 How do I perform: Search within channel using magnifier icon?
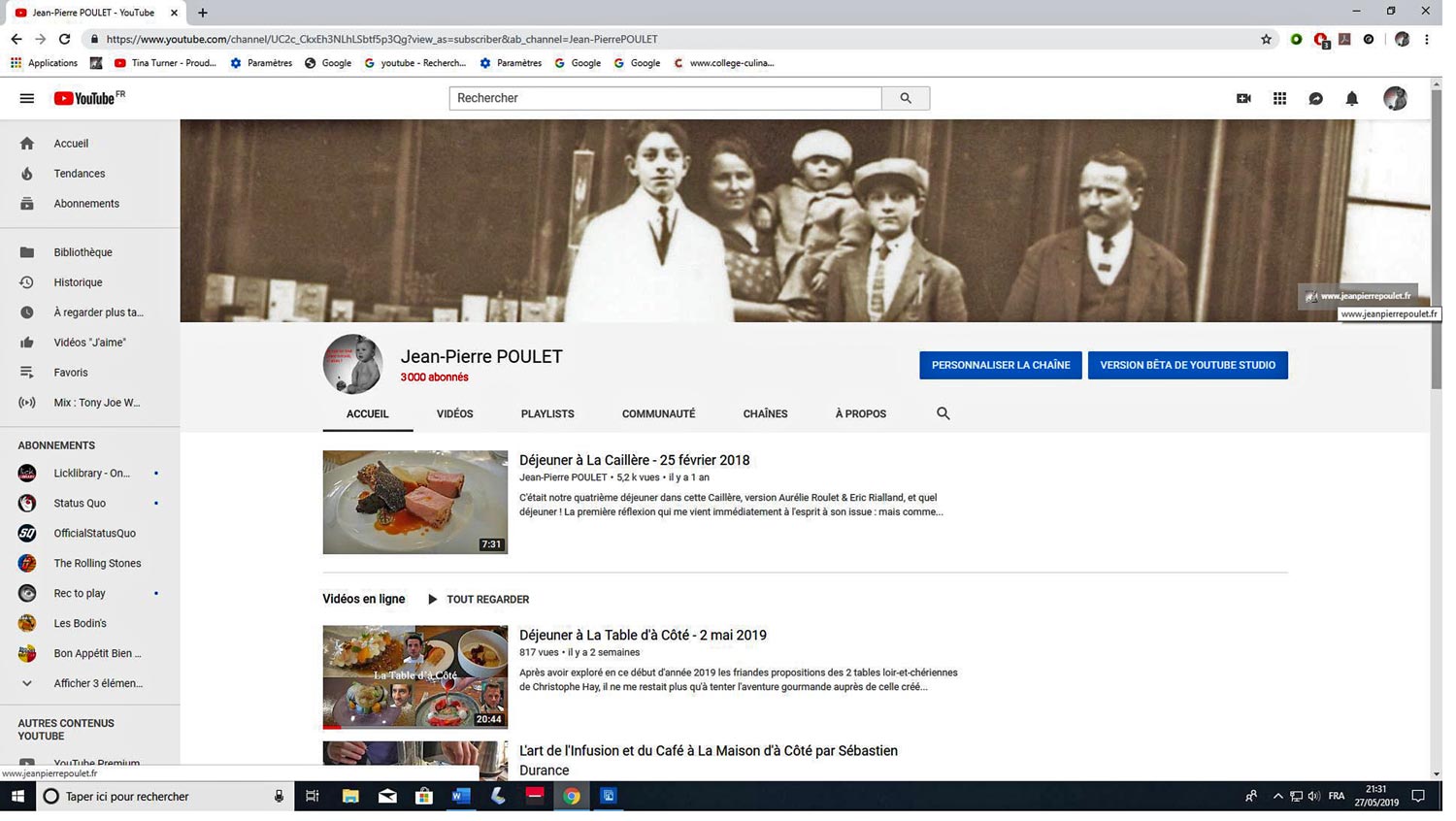click(943, 413)
